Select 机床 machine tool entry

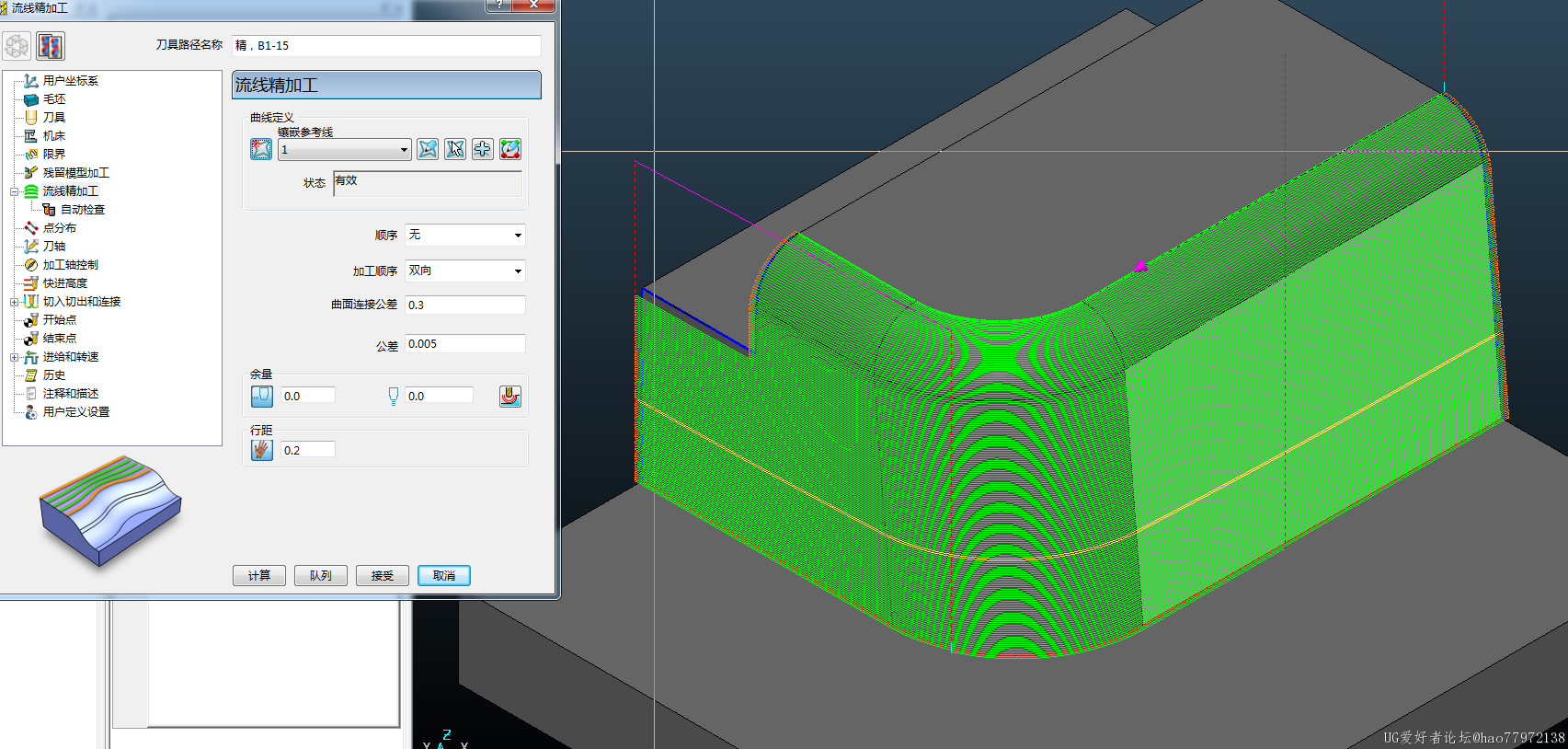click(53, 136)
